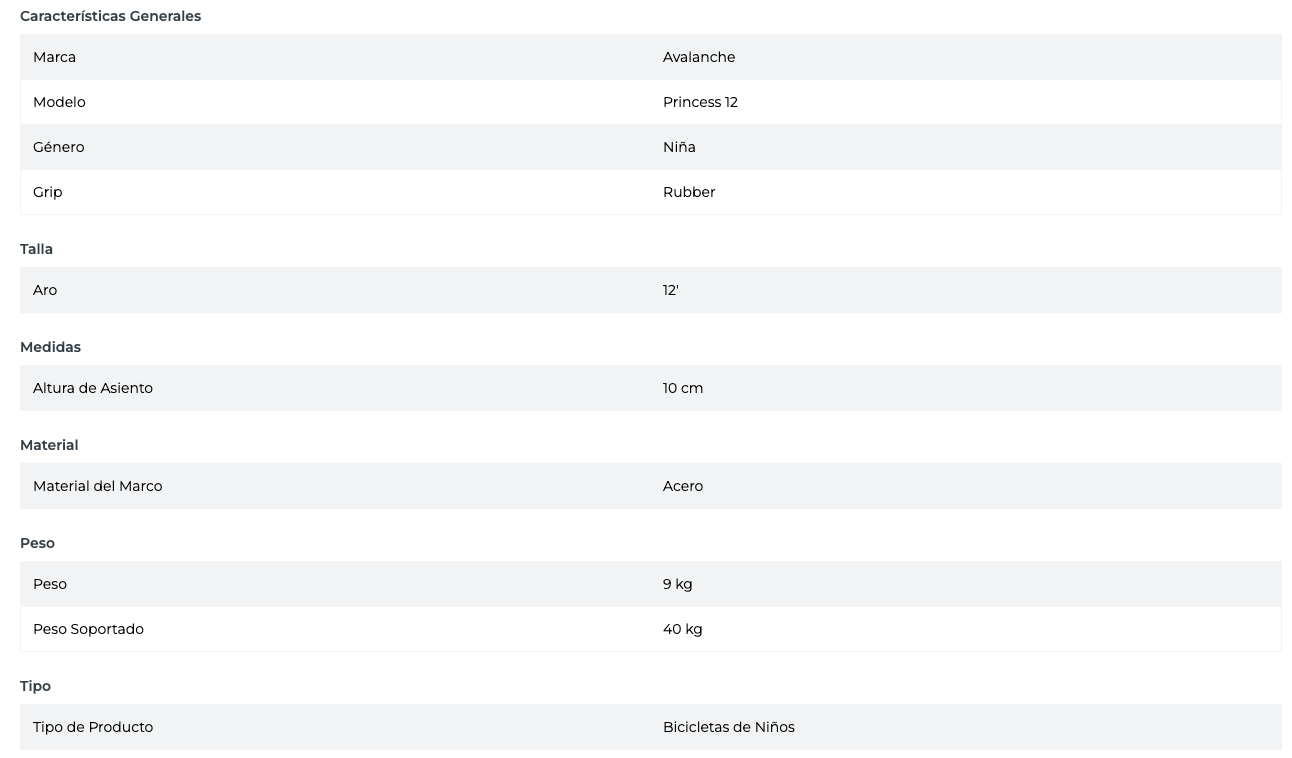Select the Bicicletas de Niños value
Screen dimensions: 1292x758
[728, 727]
